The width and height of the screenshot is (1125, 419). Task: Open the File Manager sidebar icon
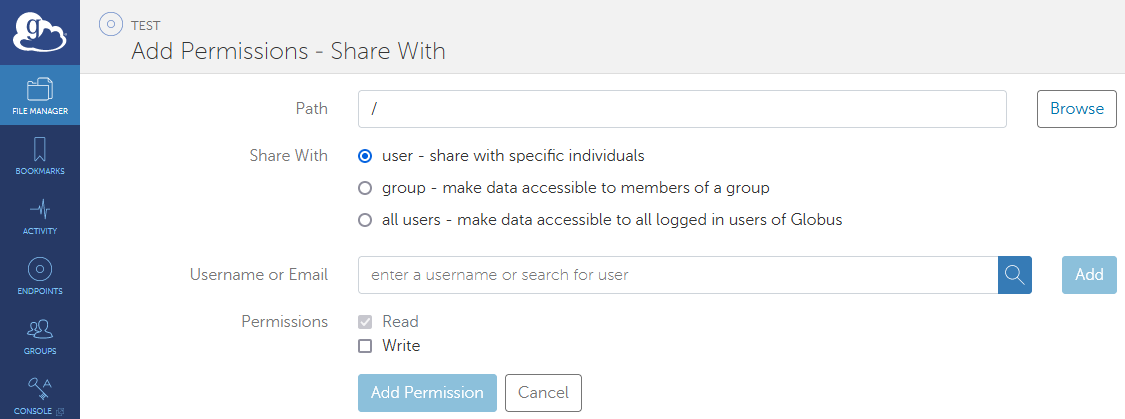[40, 96]
